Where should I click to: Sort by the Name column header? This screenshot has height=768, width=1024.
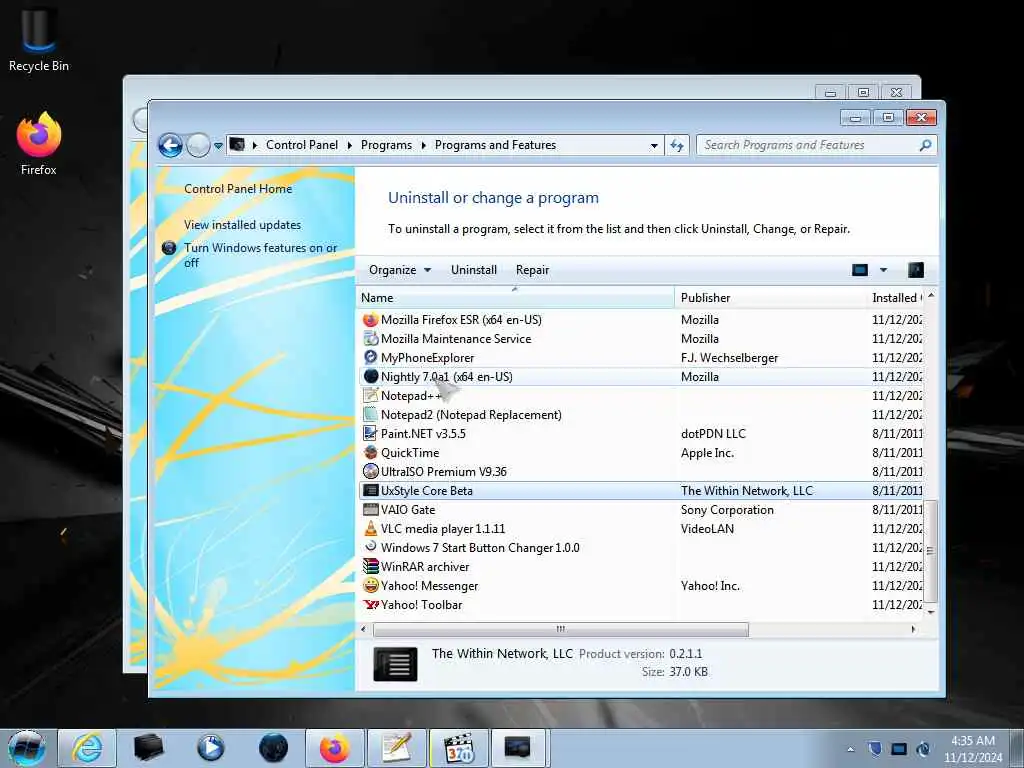[515, 298]
